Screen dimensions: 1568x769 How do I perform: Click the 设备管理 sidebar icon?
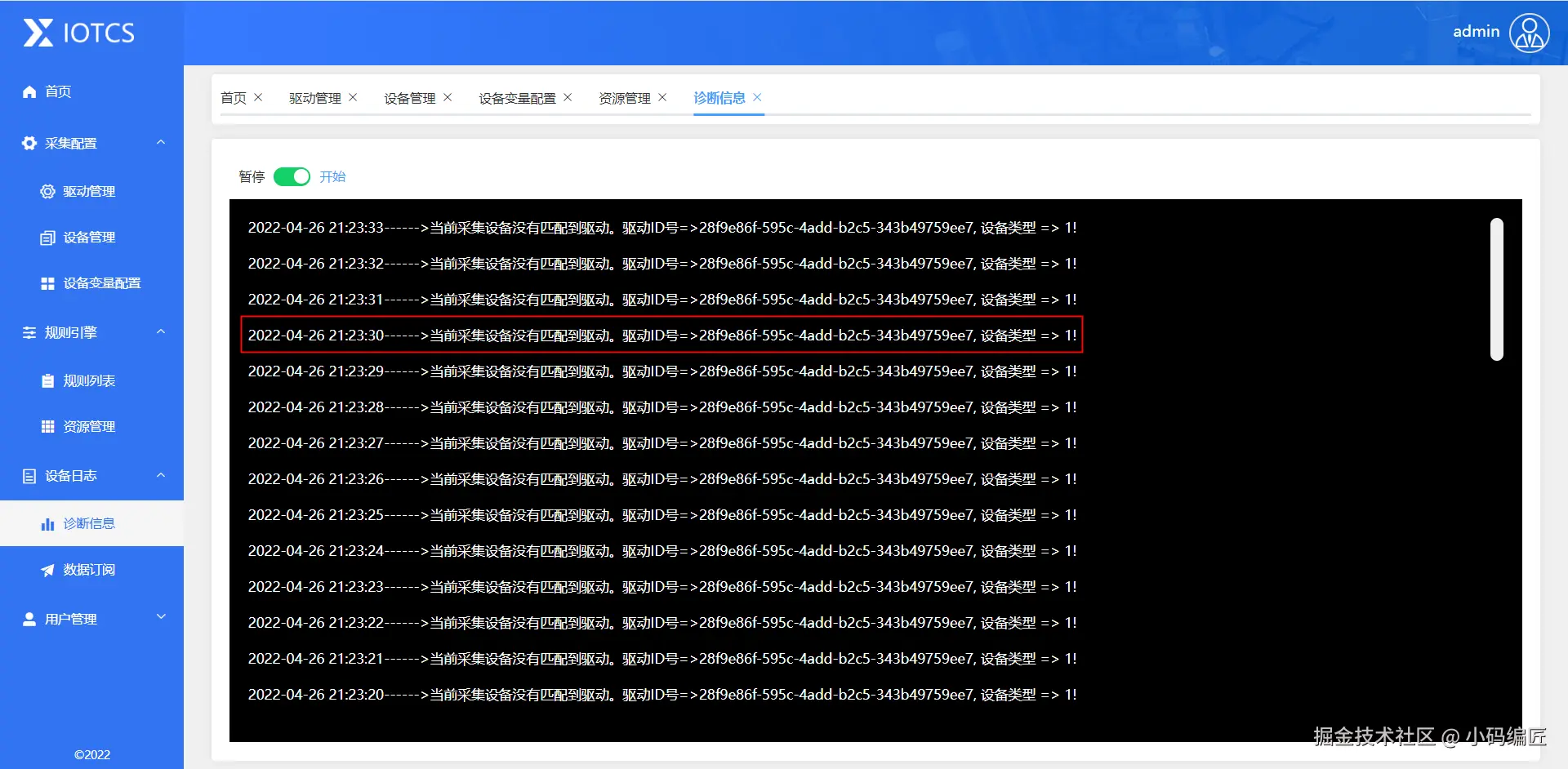click(48, 238)
